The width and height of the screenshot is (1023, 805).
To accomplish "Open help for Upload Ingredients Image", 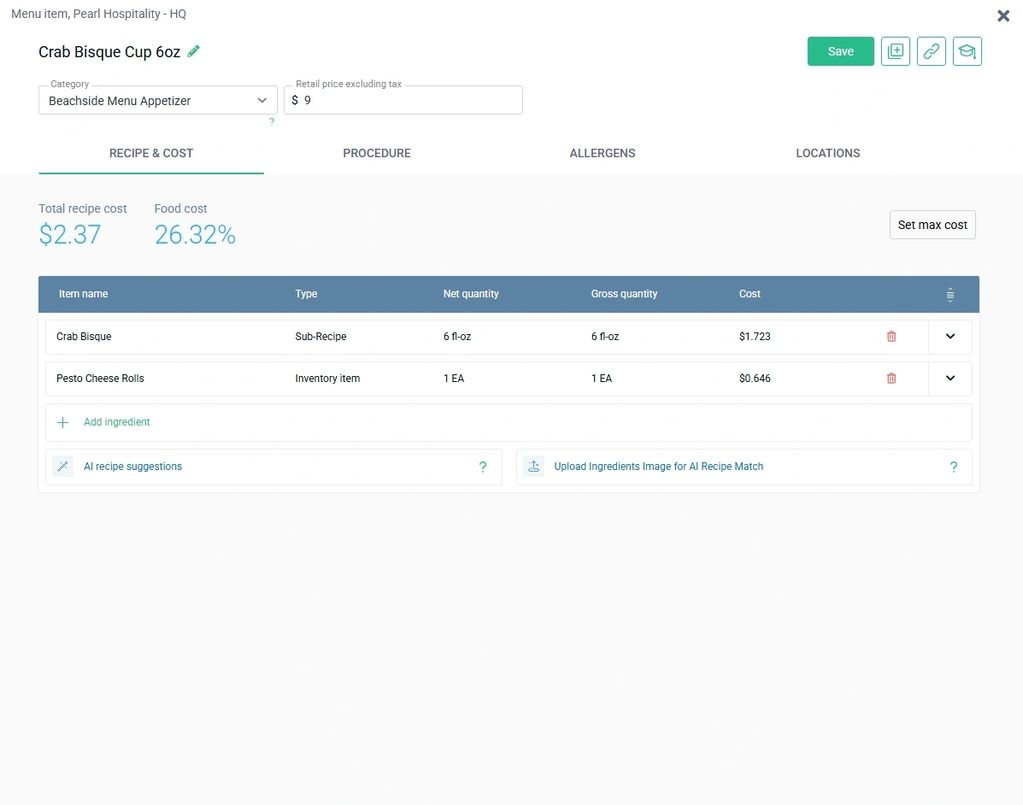I will click(x=953, y=467).
